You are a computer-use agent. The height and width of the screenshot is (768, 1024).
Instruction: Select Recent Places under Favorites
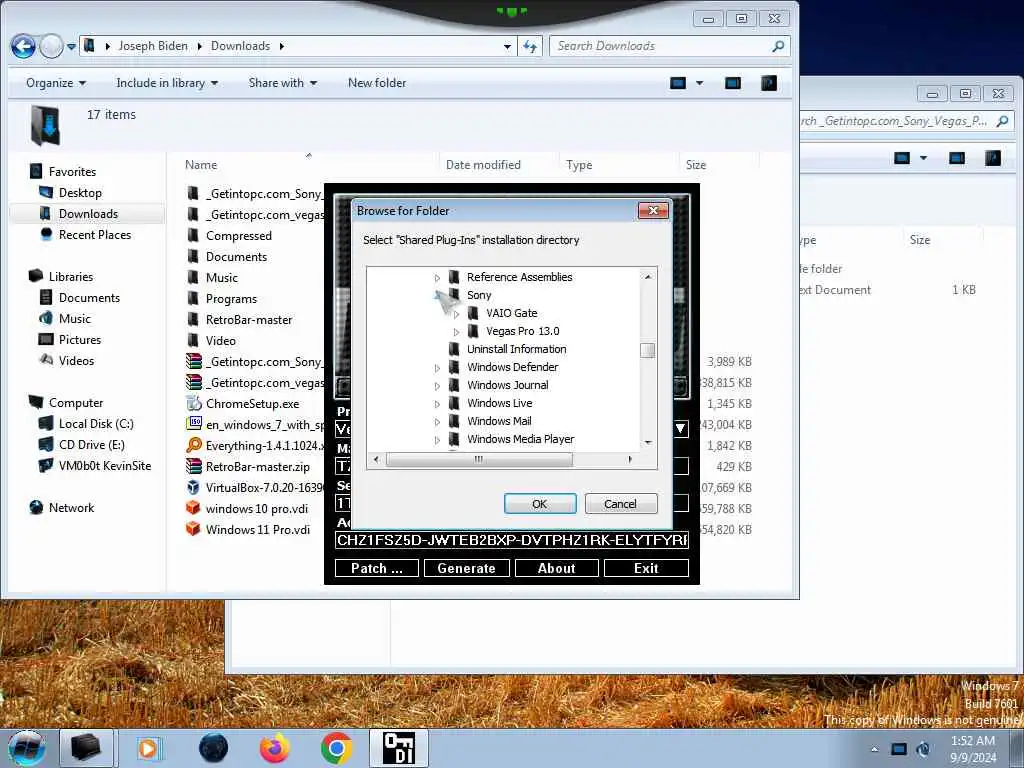click(x=95, y=234)
